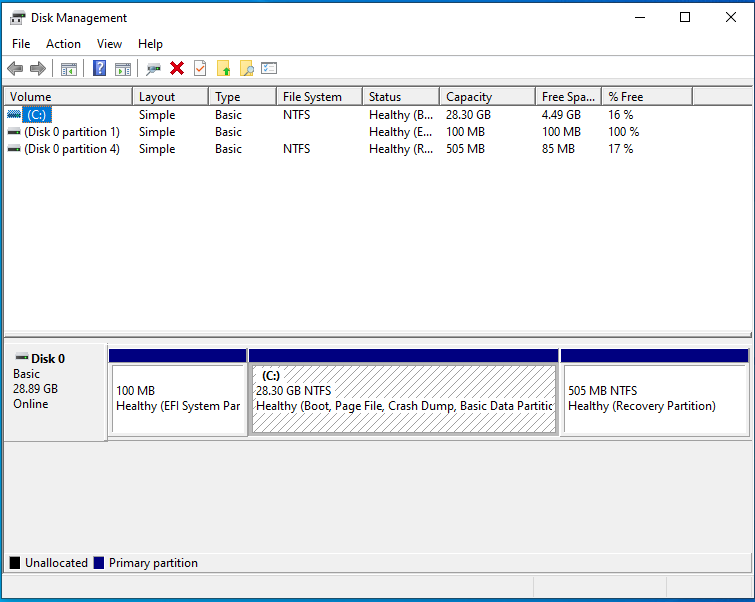Click the (C:) volume drive icon in list
755x602 pixels.
click(x=14, y=115)
